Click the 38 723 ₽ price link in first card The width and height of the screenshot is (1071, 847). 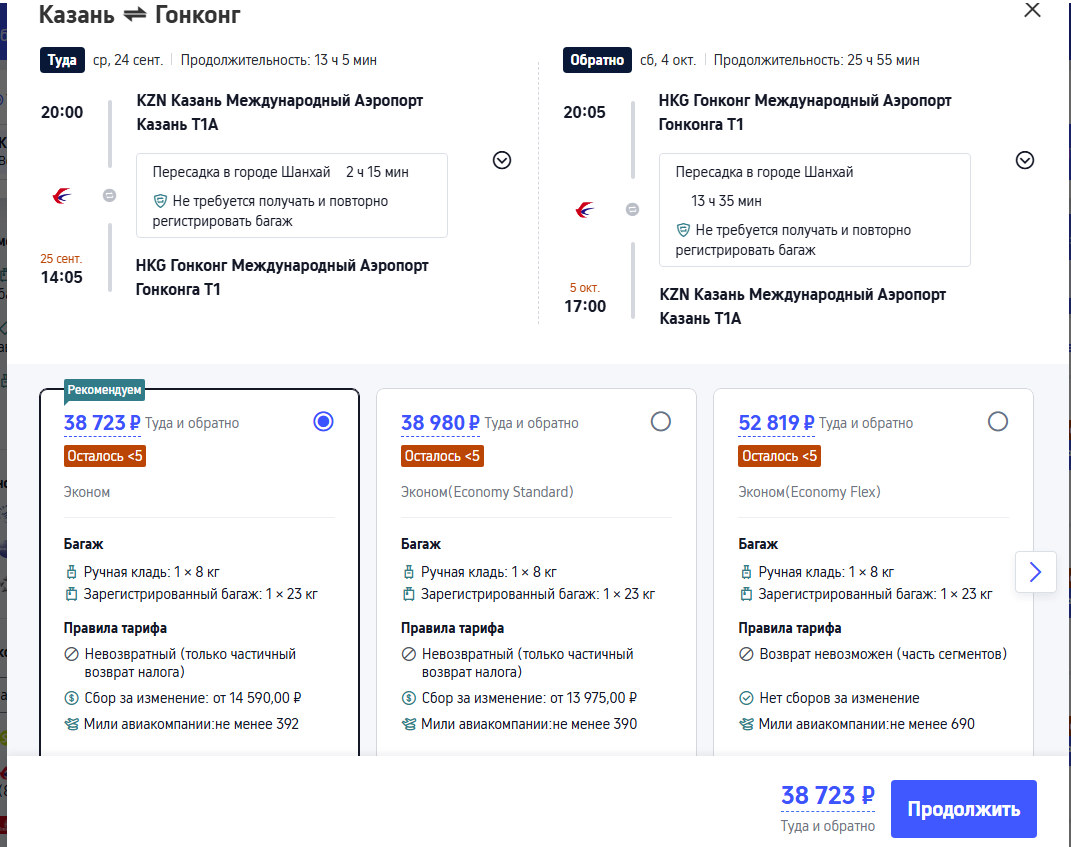point(102,423)
